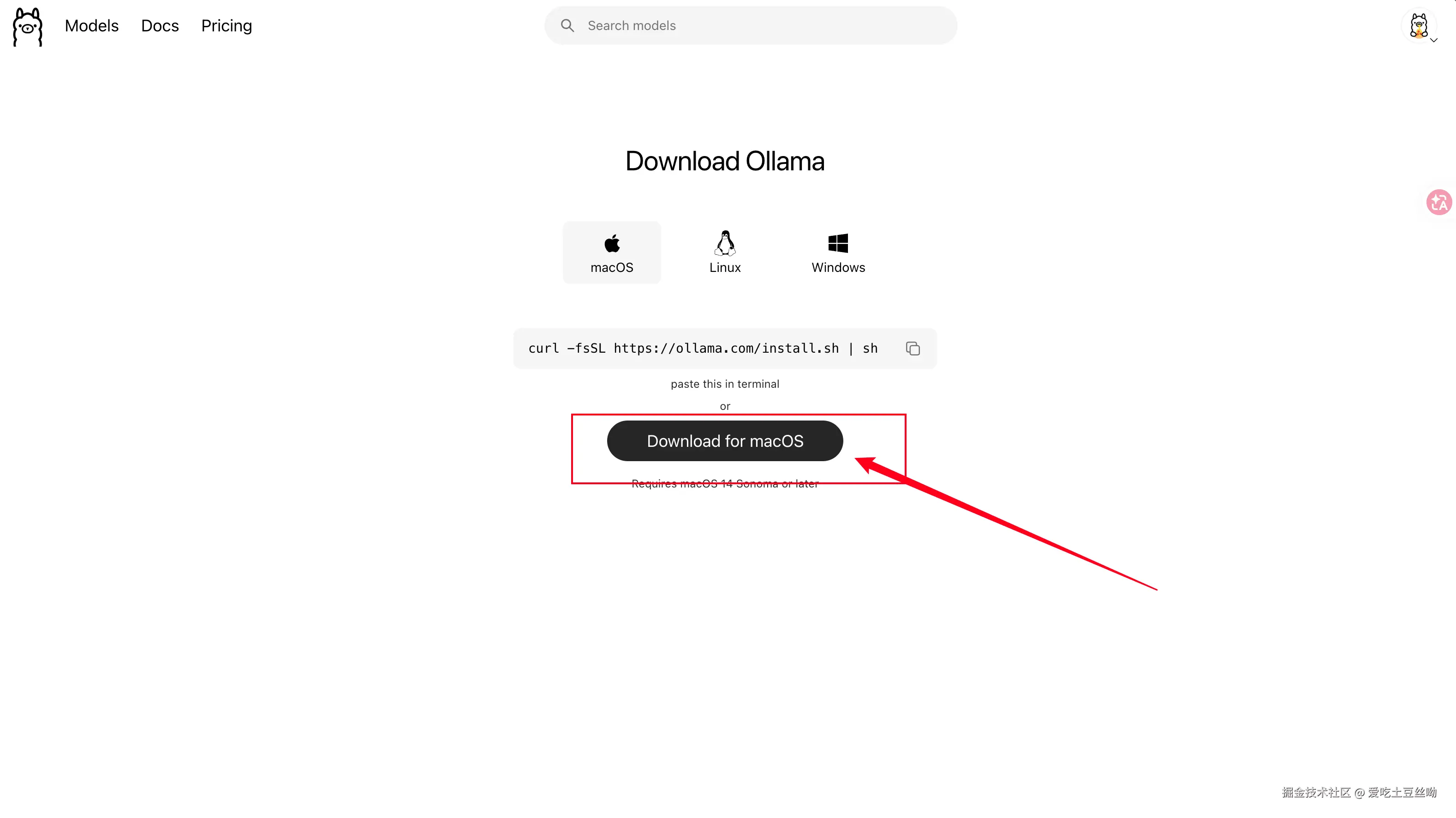The height and width of the screenshot is (818, 1456).
Task: Click the curl install command text
Action: pos(703,349)
